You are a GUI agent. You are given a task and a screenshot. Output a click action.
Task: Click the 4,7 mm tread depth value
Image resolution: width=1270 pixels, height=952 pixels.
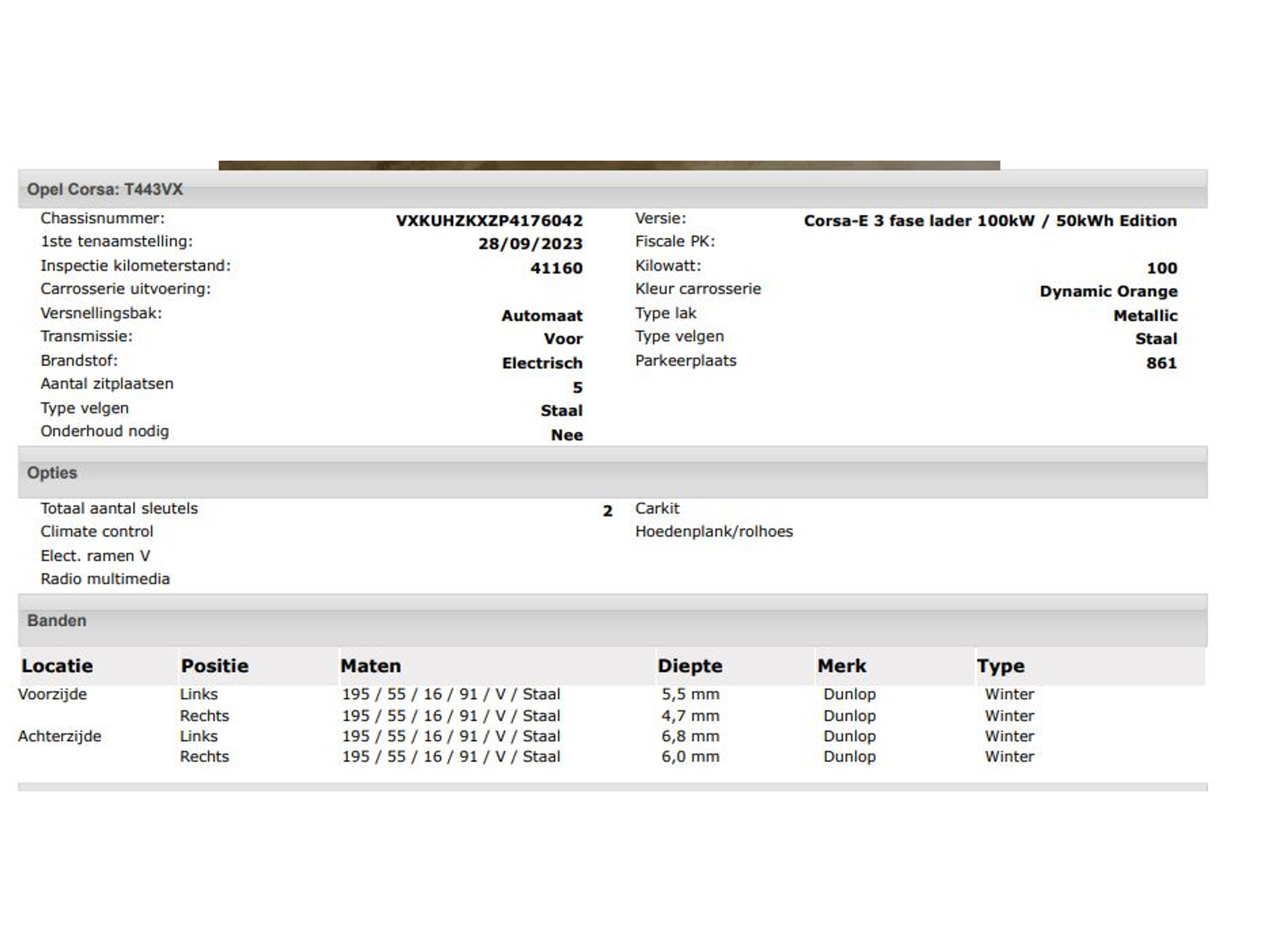tap(690, 716)
